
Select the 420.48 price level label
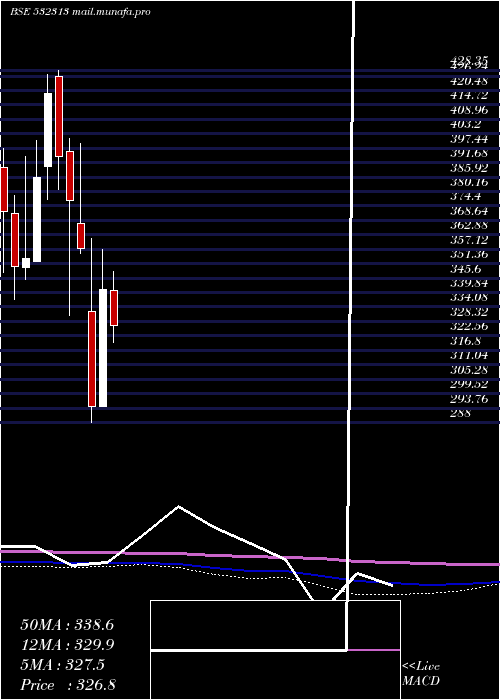pyautogui.click(x=469, y=81)
